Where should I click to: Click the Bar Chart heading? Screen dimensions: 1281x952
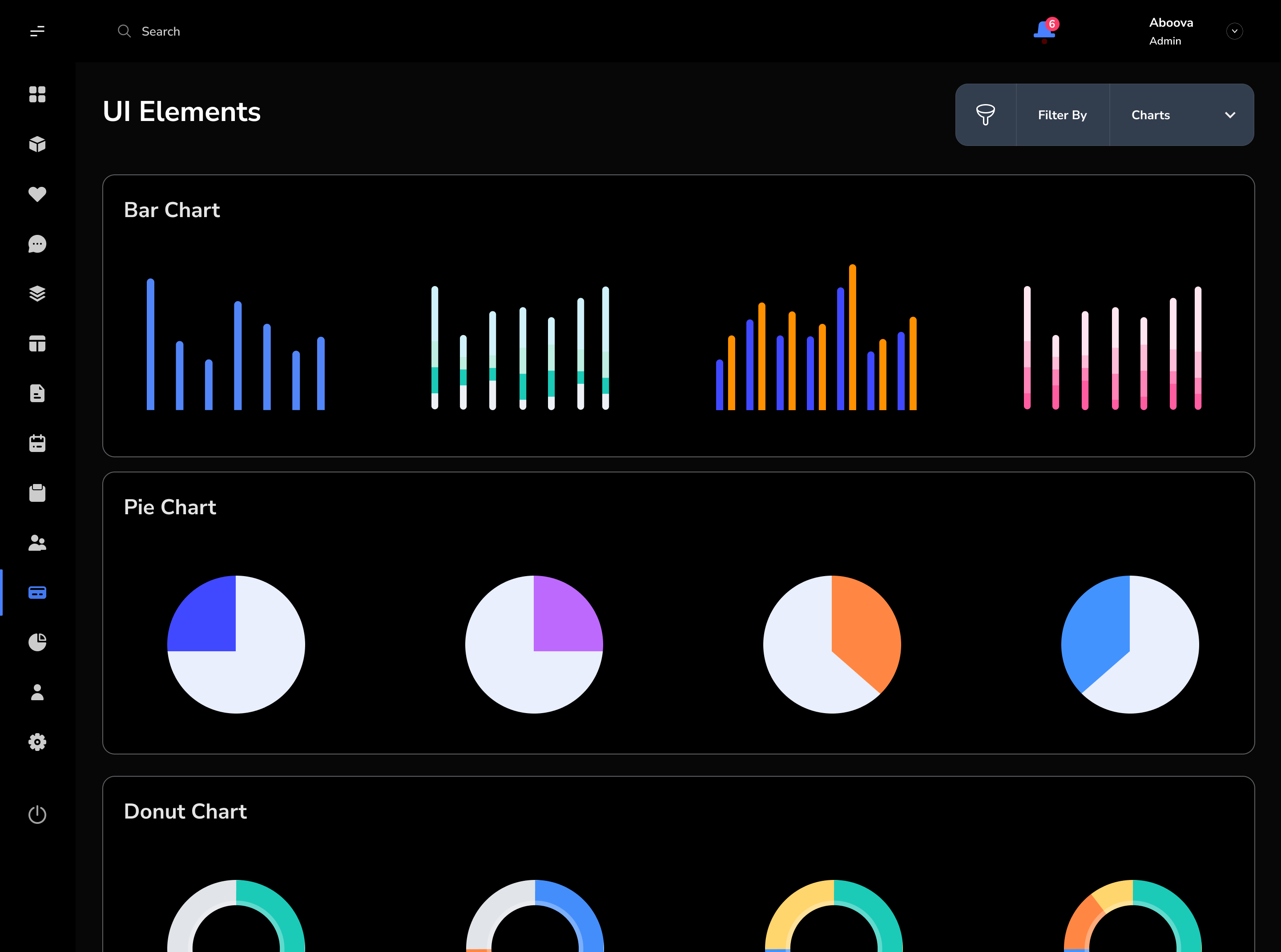(172, 210)
